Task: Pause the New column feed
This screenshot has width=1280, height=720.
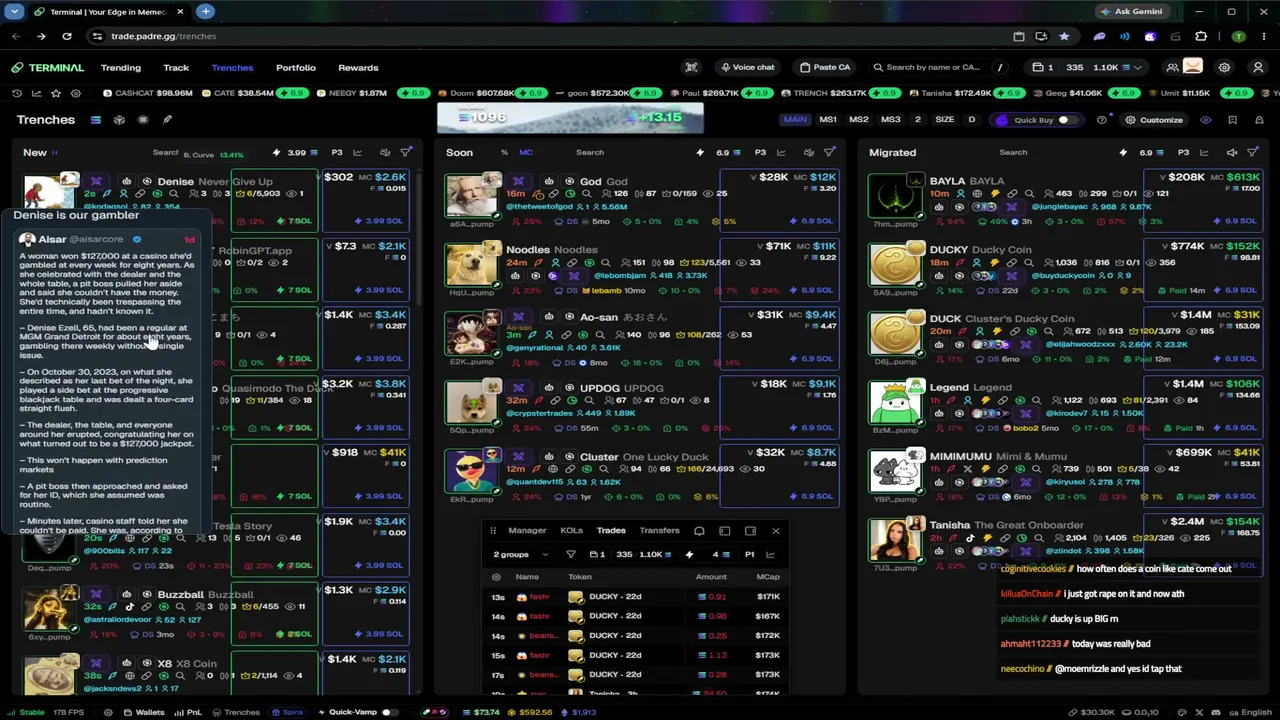Action: point(54,153)
